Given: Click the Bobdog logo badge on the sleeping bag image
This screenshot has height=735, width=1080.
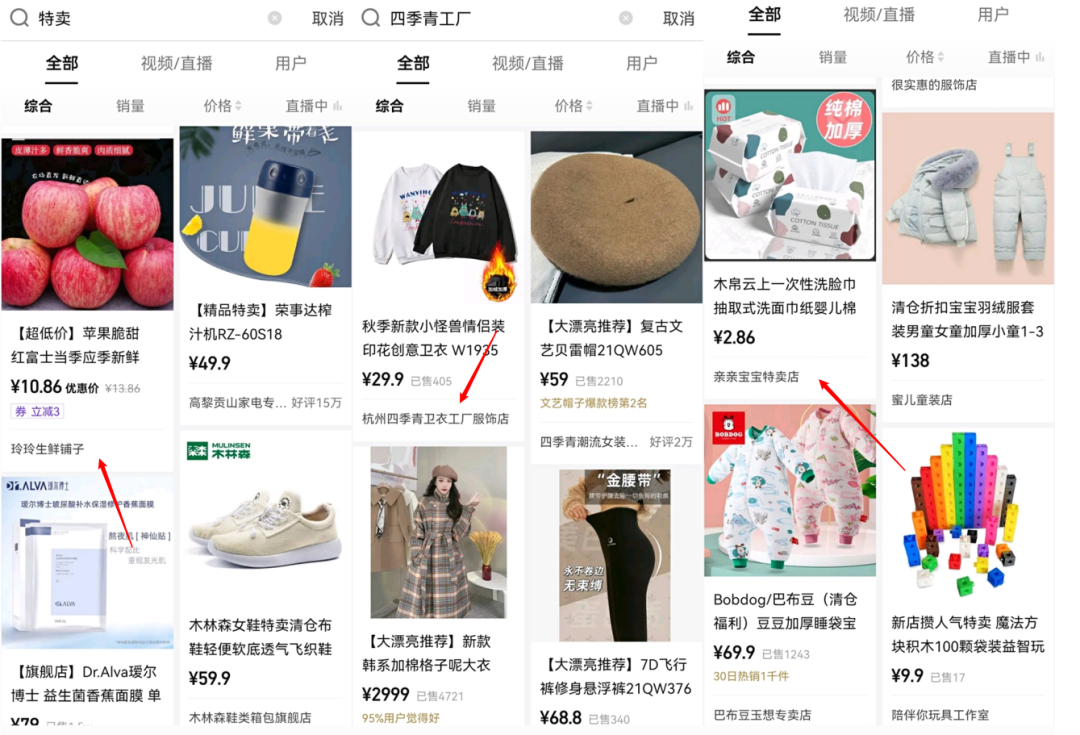Looking at the screenshot, I should 727,427.
